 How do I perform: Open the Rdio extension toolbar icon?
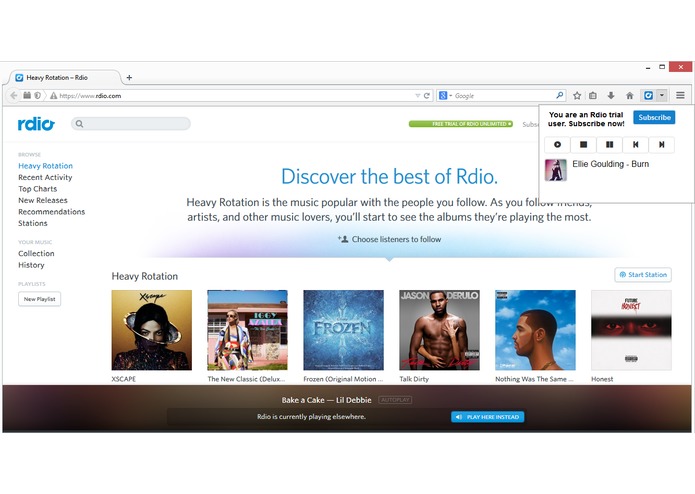(x=648, y=95)
